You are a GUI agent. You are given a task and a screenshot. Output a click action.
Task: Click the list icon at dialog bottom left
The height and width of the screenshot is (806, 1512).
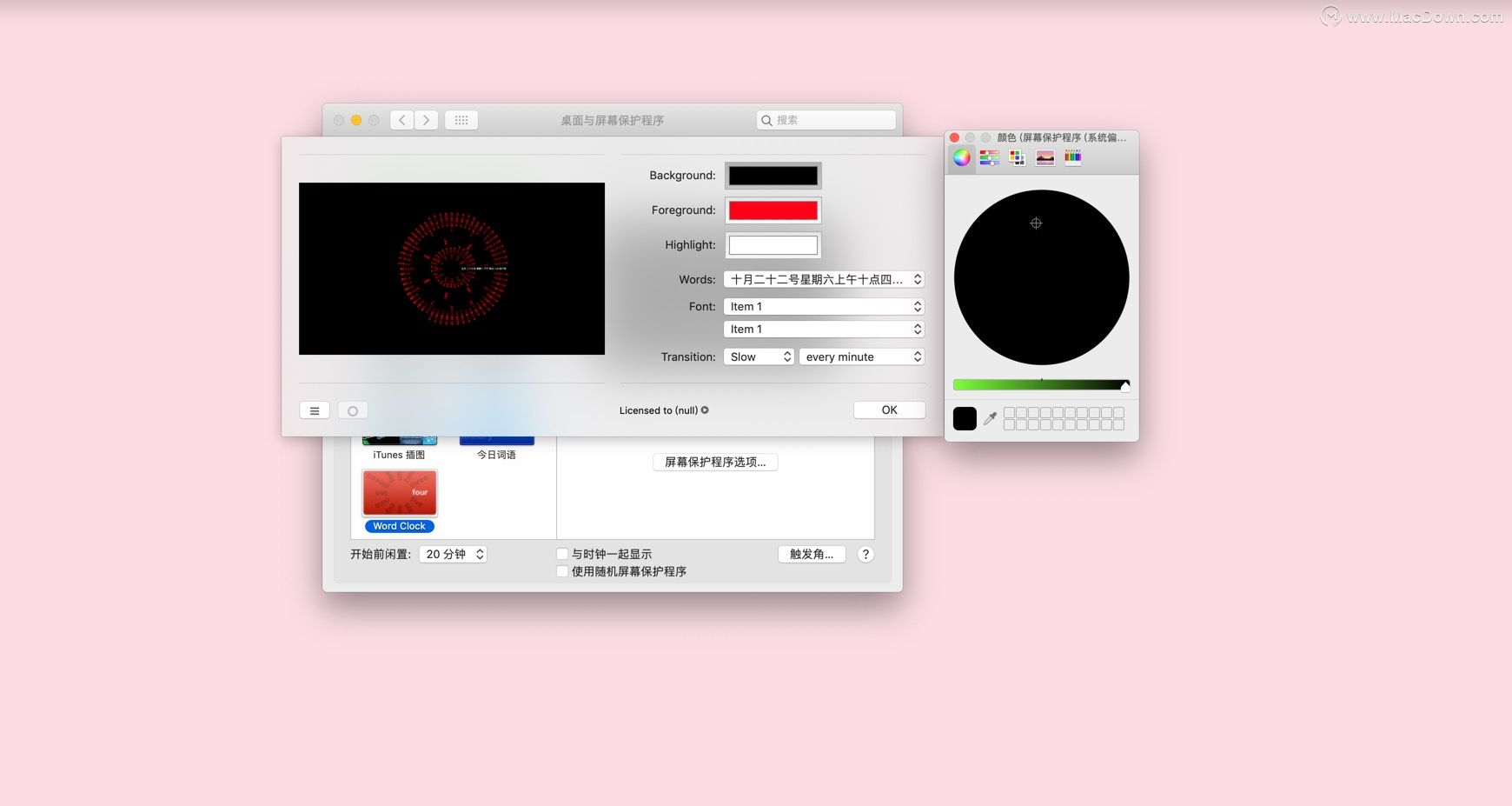pyautogui.click(x=315, y=410)
